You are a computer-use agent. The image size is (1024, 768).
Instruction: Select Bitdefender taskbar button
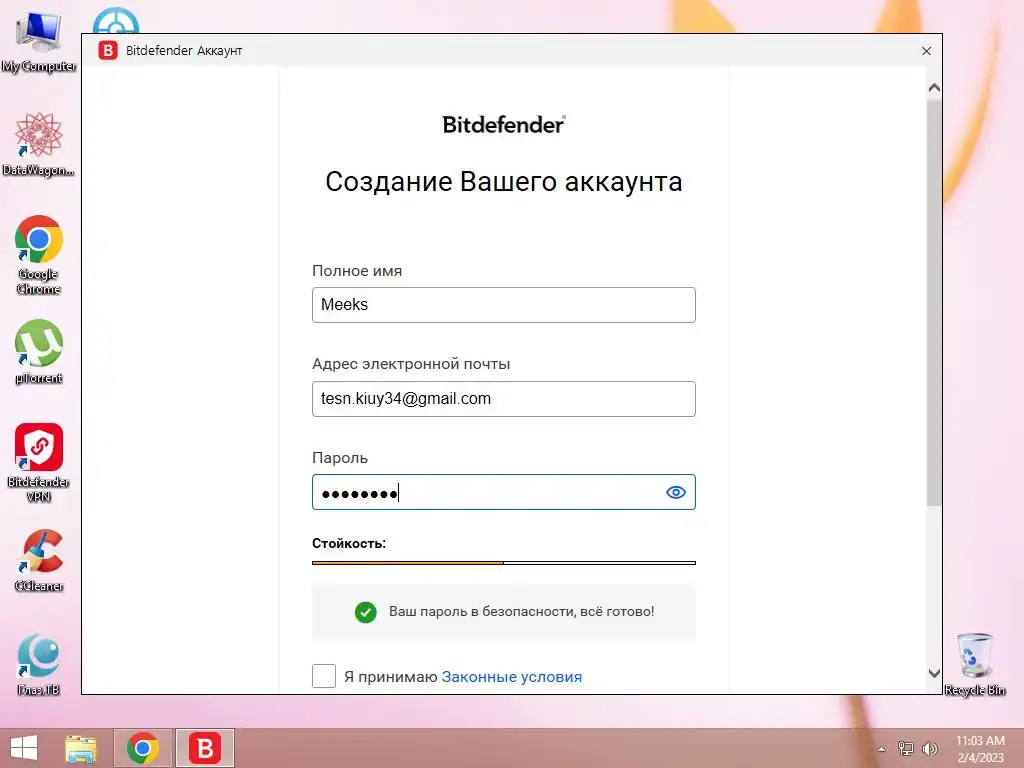click(x=204, y=748)
